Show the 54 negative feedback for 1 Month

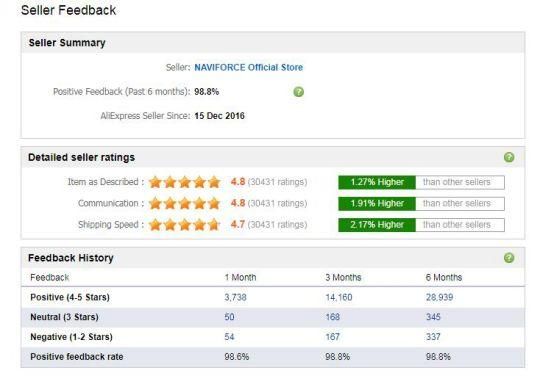coord(229,337)
